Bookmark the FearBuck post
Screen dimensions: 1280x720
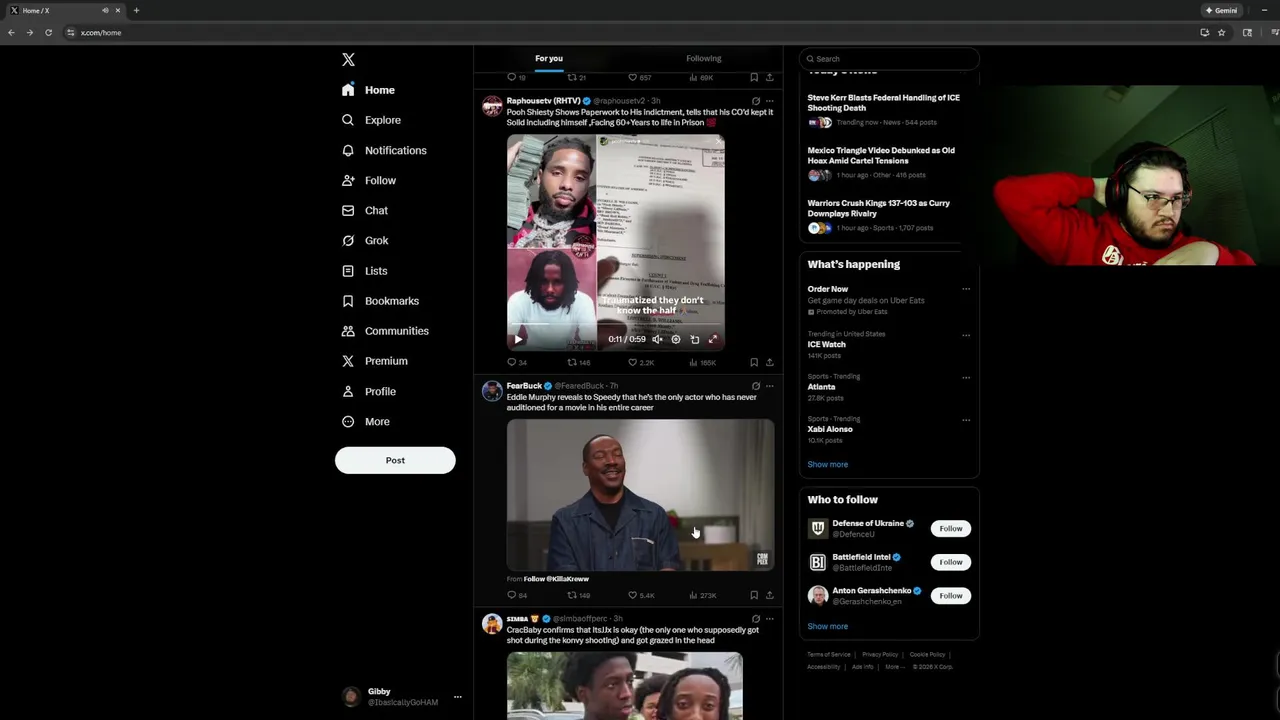click(754, 595)
